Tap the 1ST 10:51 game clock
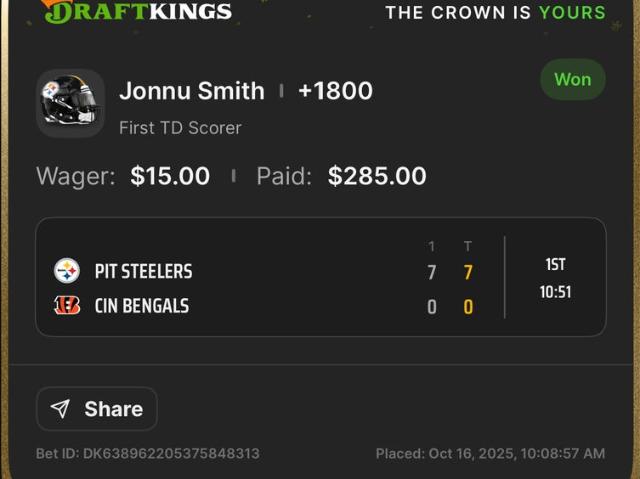This screenshot has height=479, width=640. [556, 277]
